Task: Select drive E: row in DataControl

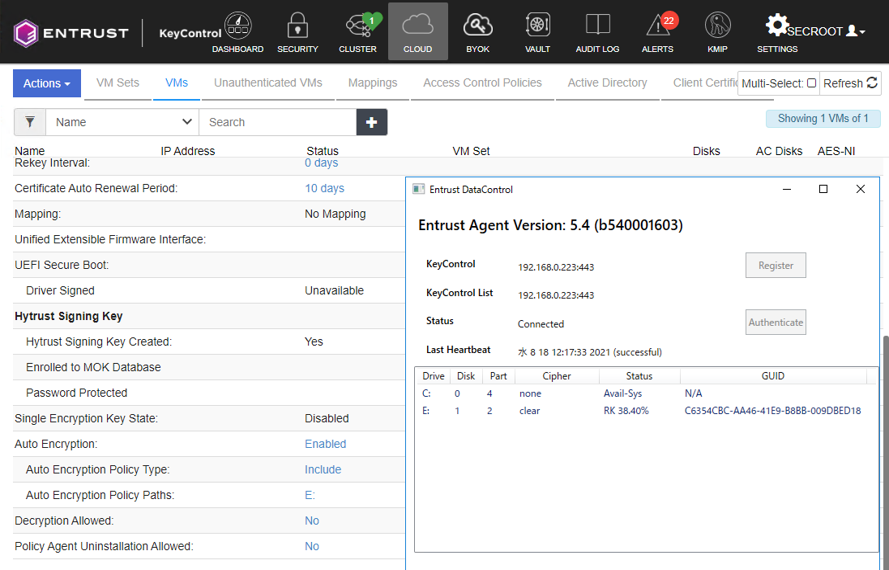Action: point(646,411)
